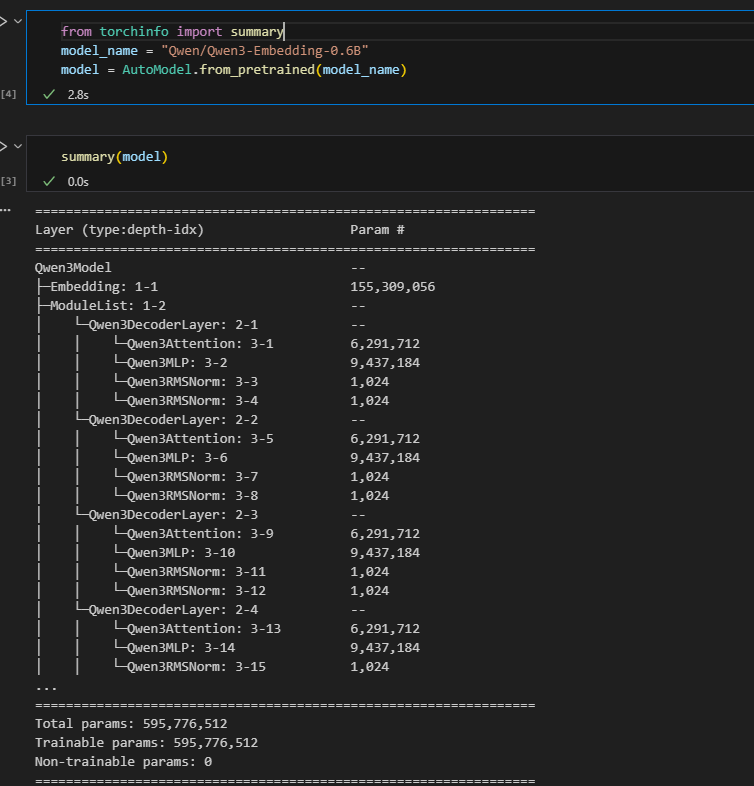This screenshot has width=754, height=786.
Task: Click execution count [3] label
Action: [9, 181]
